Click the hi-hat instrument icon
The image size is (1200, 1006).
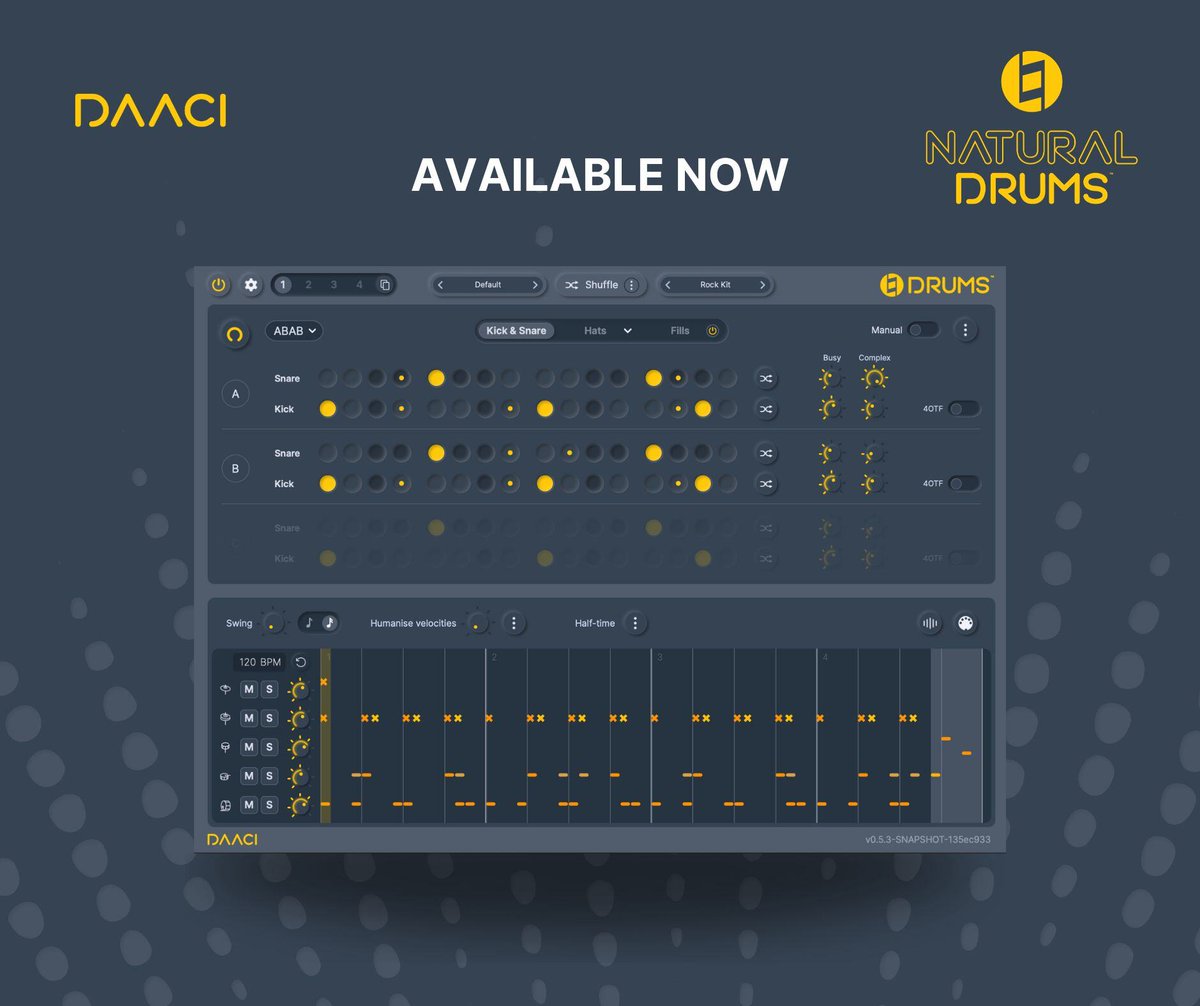click(x=226, y=718)
